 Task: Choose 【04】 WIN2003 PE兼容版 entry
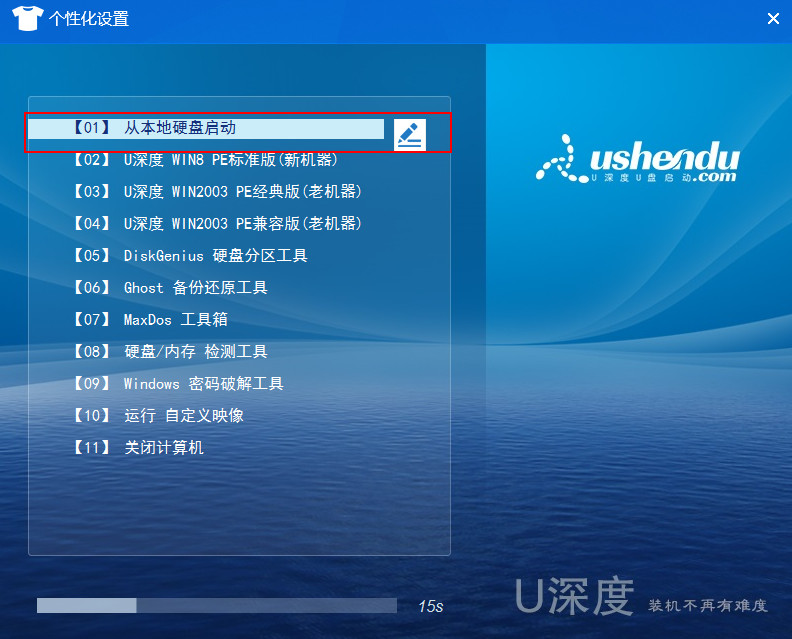coord(217,223)
